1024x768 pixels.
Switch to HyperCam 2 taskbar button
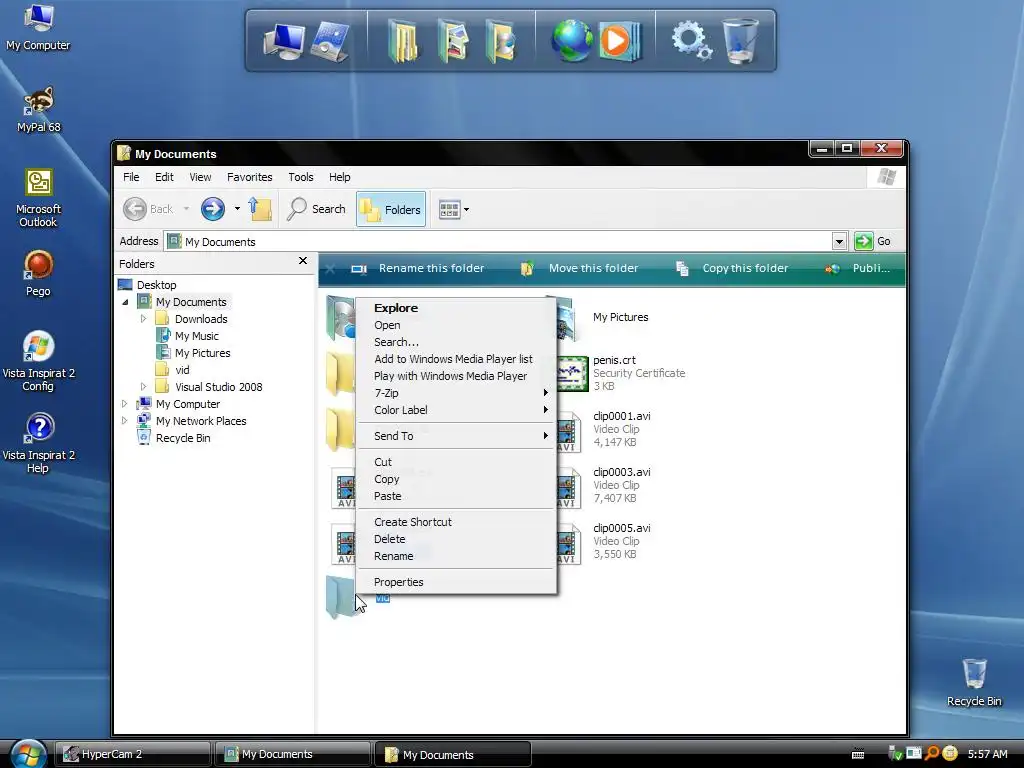click(x=132, y=754)
